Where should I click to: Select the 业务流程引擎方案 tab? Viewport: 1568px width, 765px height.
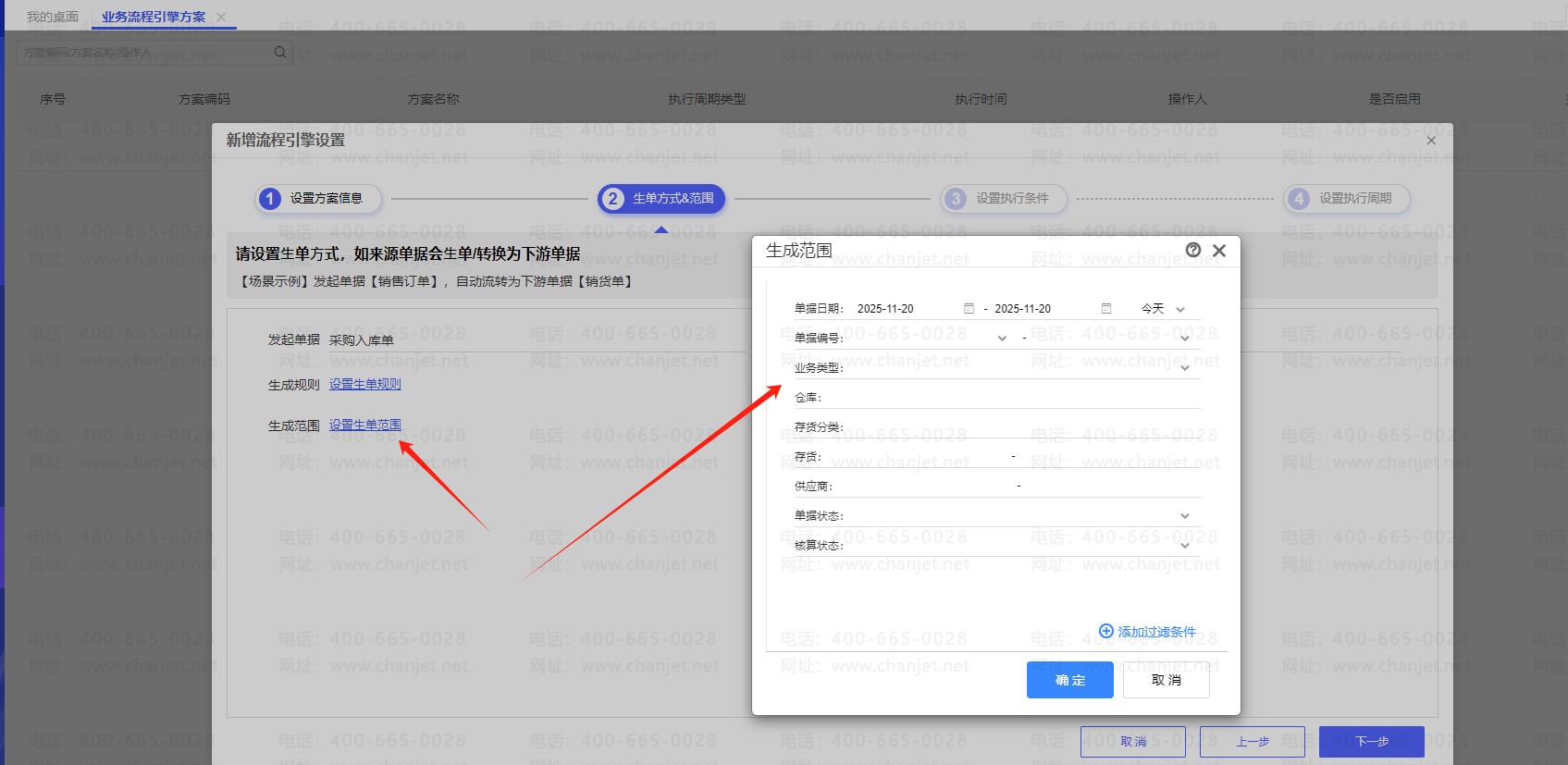point(154,17)
